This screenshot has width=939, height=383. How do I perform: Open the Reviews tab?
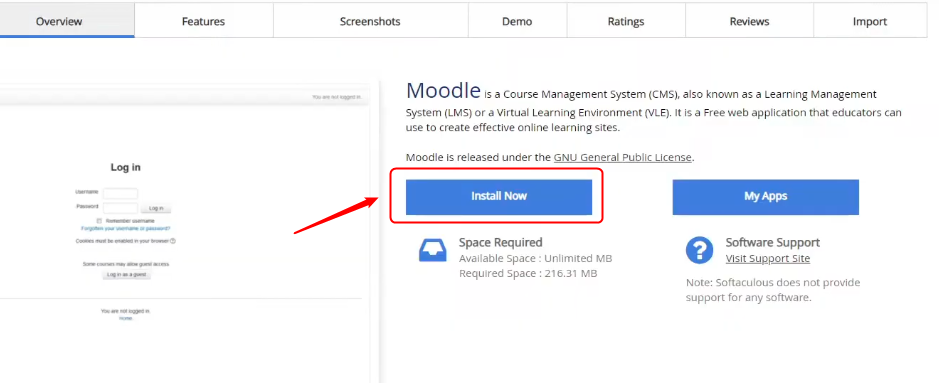click(749, 21)
